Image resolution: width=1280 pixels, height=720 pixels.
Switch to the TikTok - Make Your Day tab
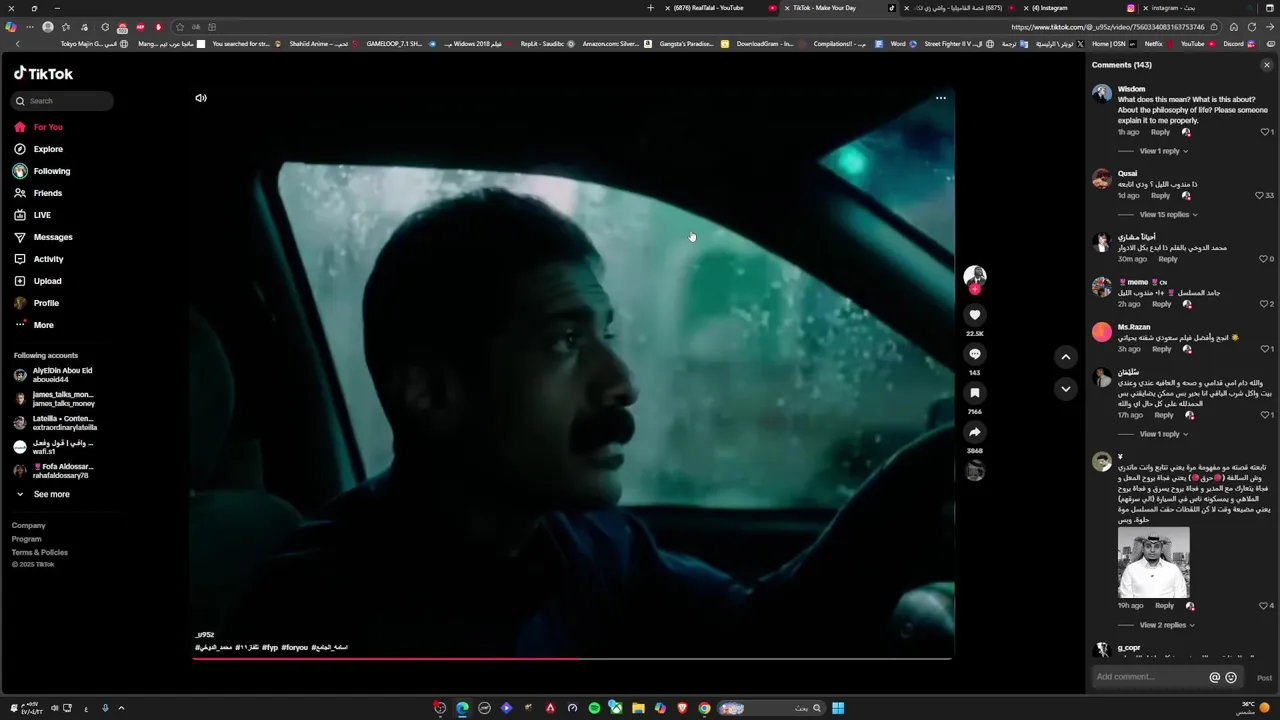(840, 8)
